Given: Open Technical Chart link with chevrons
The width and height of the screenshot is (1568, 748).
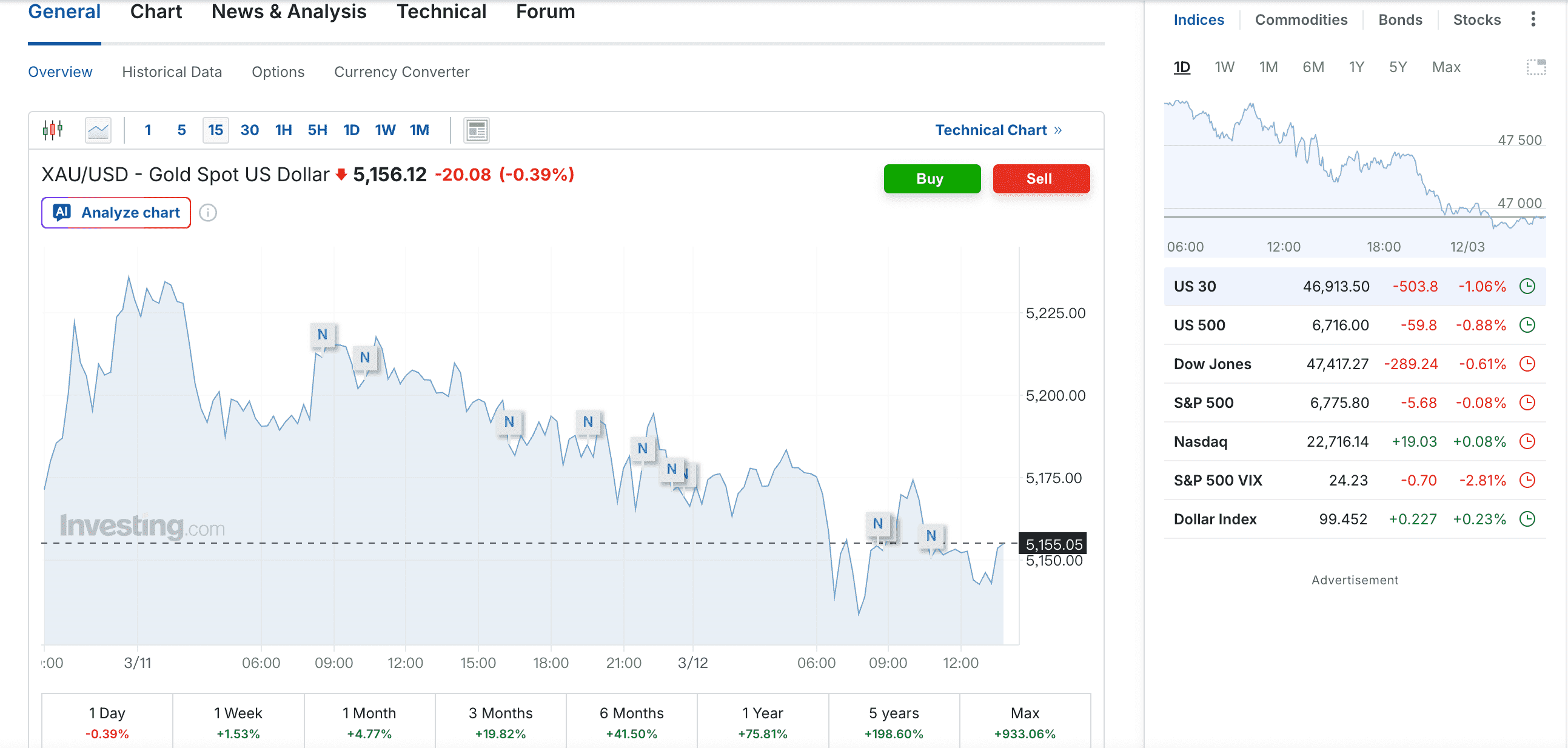Looking at the screenshot, I should 997,130.
